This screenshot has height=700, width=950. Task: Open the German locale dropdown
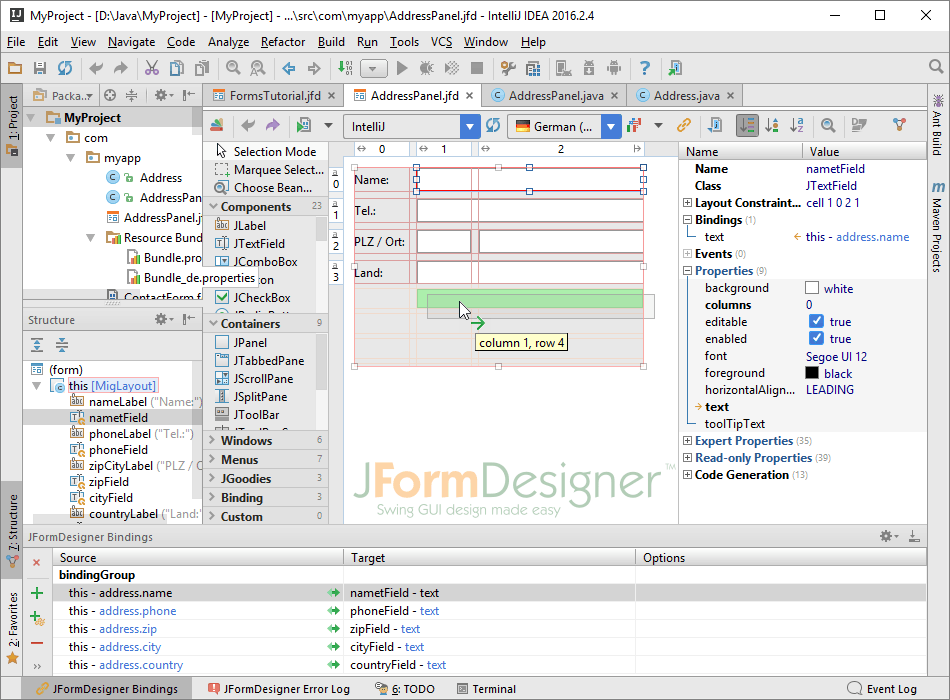(x=611, y=127)
